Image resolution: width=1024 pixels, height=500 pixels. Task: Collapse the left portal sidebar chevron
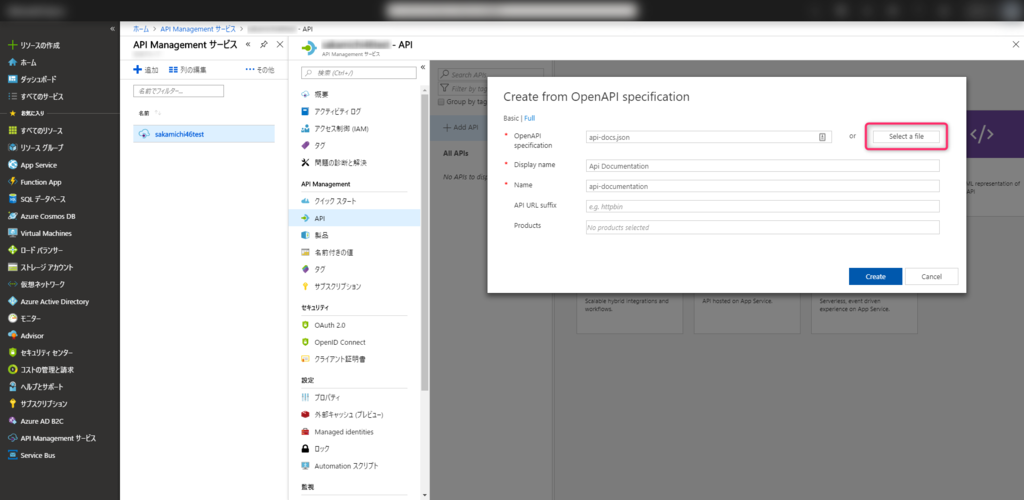(112, 29)
